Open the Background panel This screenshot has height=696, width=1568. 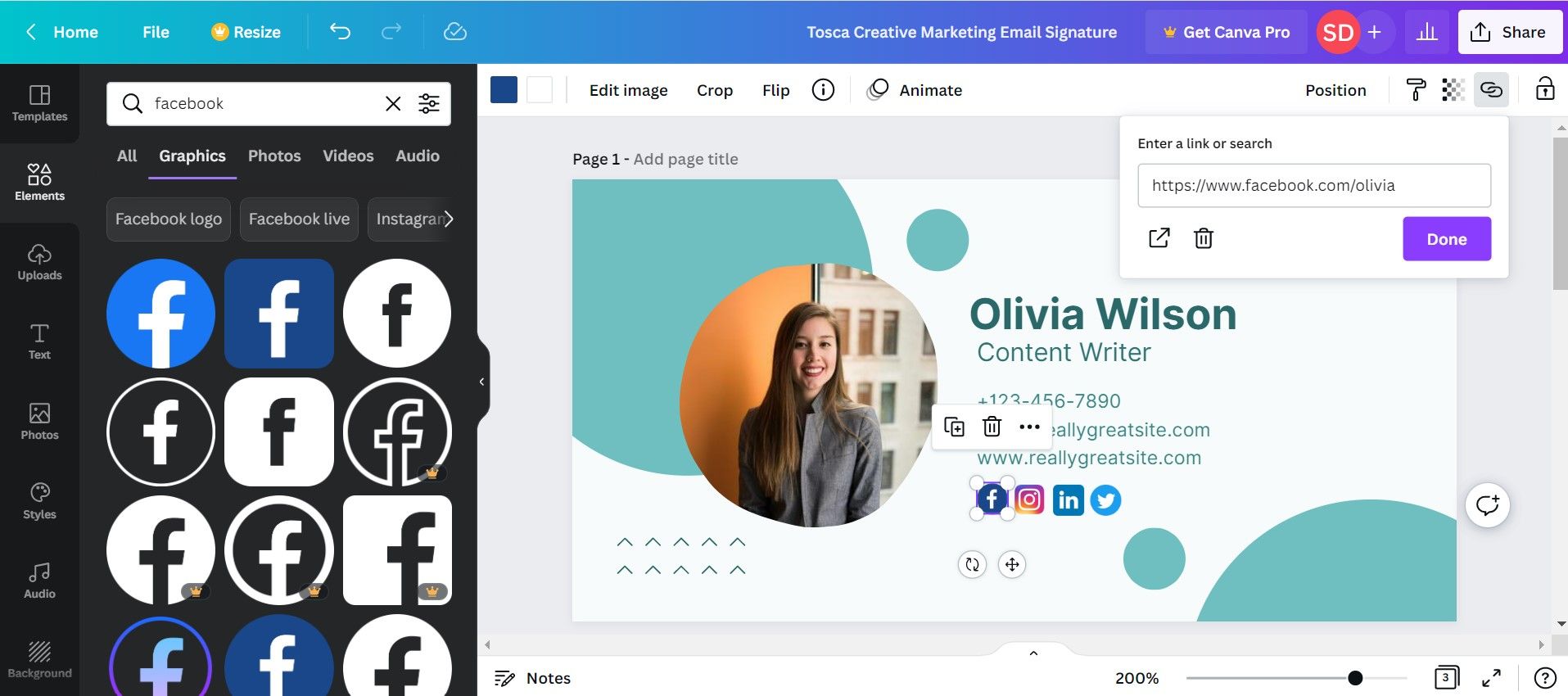(39, 660)
